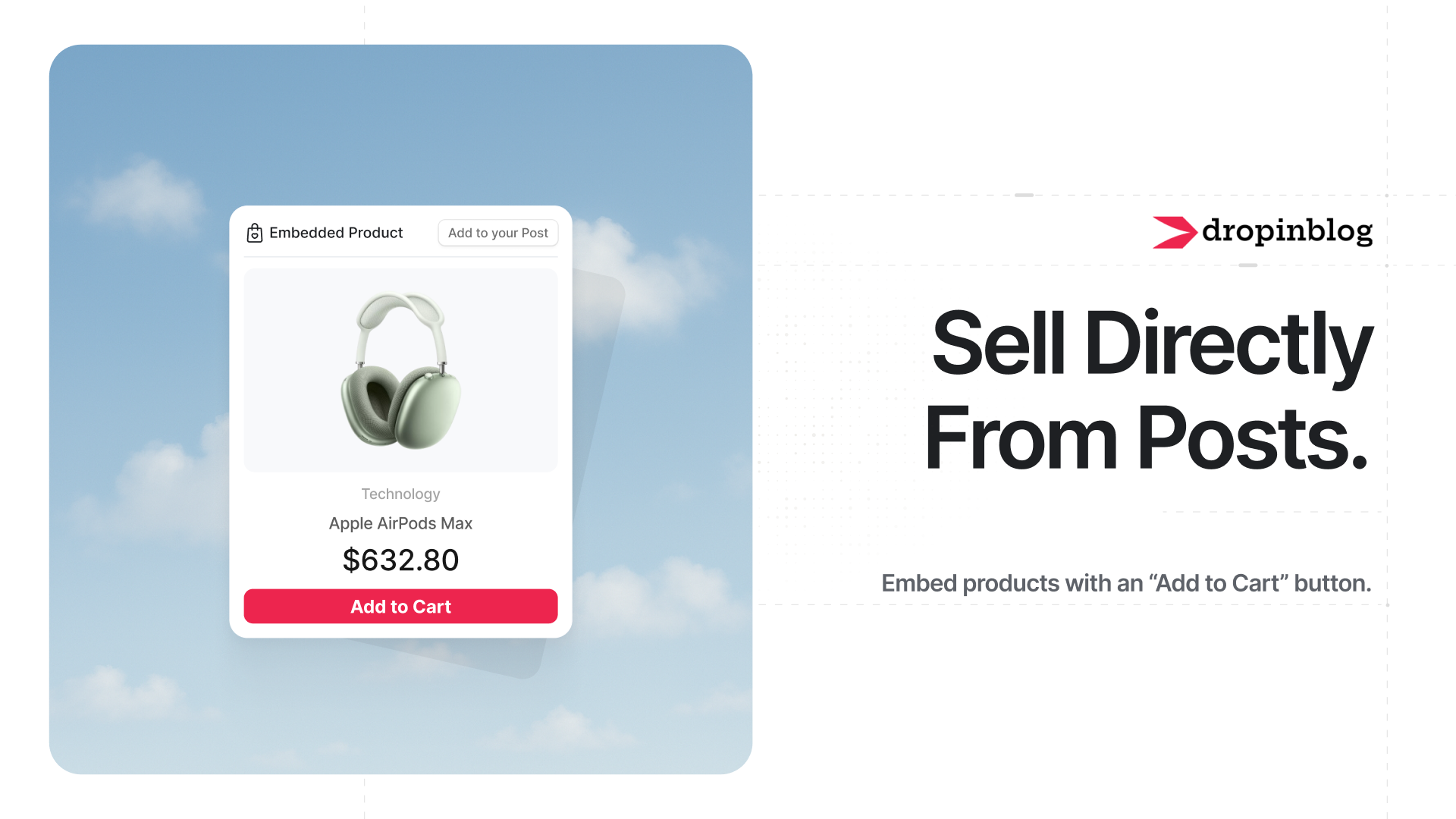Click the Embedded Product header label

coord(336,233)
